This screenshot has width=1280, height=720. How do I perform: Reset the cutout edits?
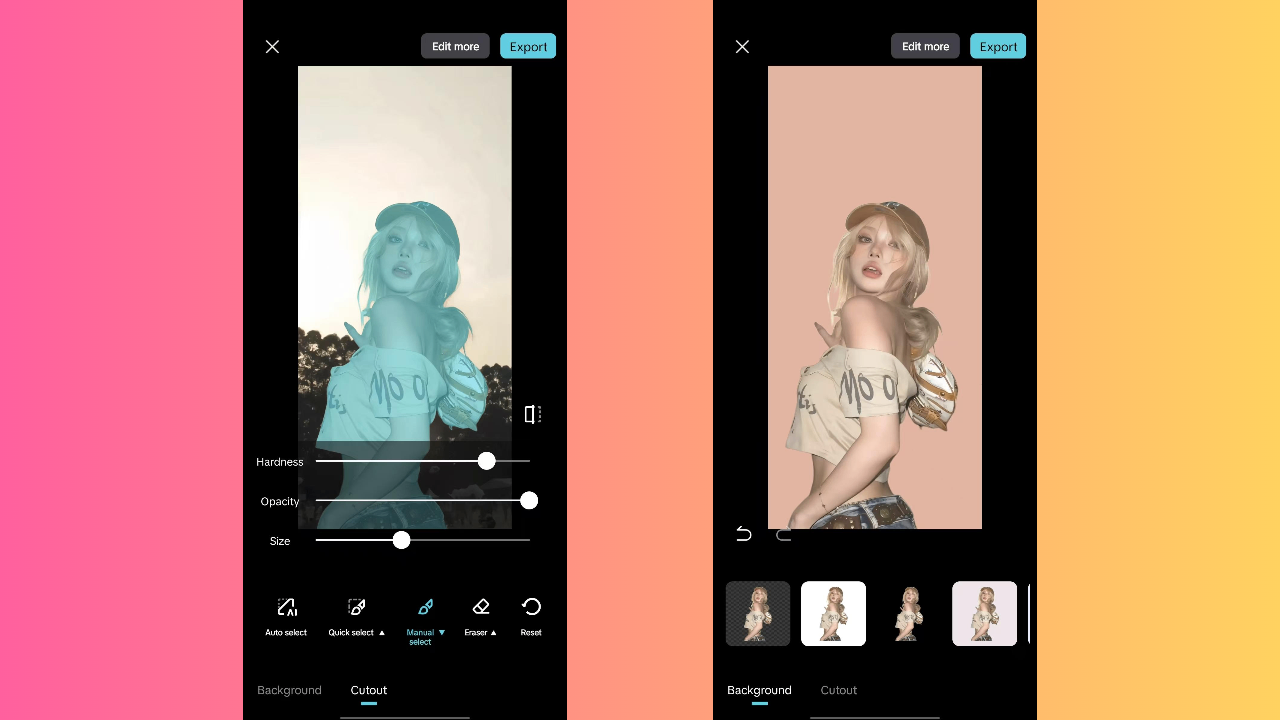[531, 615]
